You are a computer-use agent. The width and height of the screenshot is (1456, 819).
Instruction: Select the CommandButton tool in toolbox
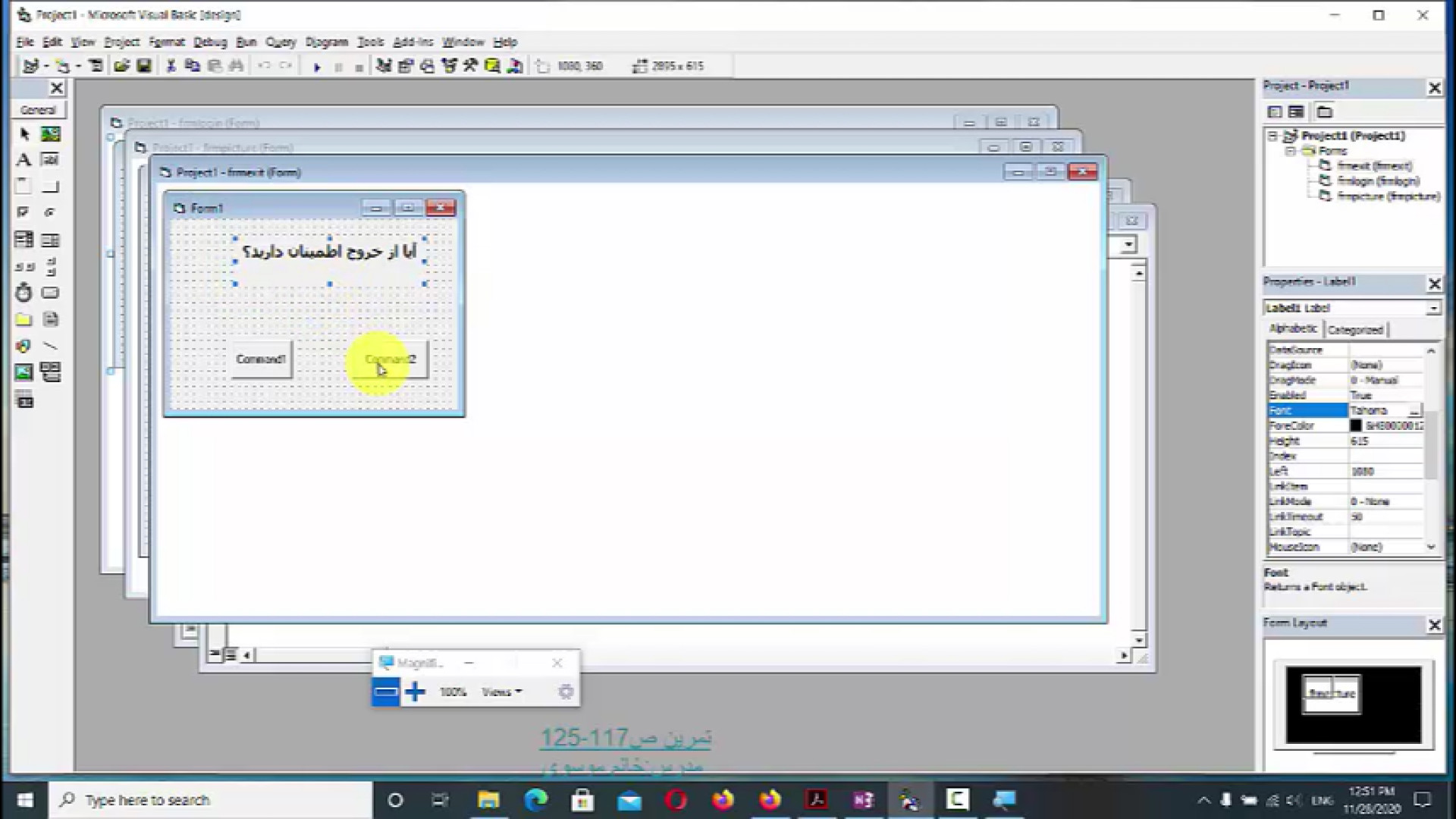click(50, 187)
